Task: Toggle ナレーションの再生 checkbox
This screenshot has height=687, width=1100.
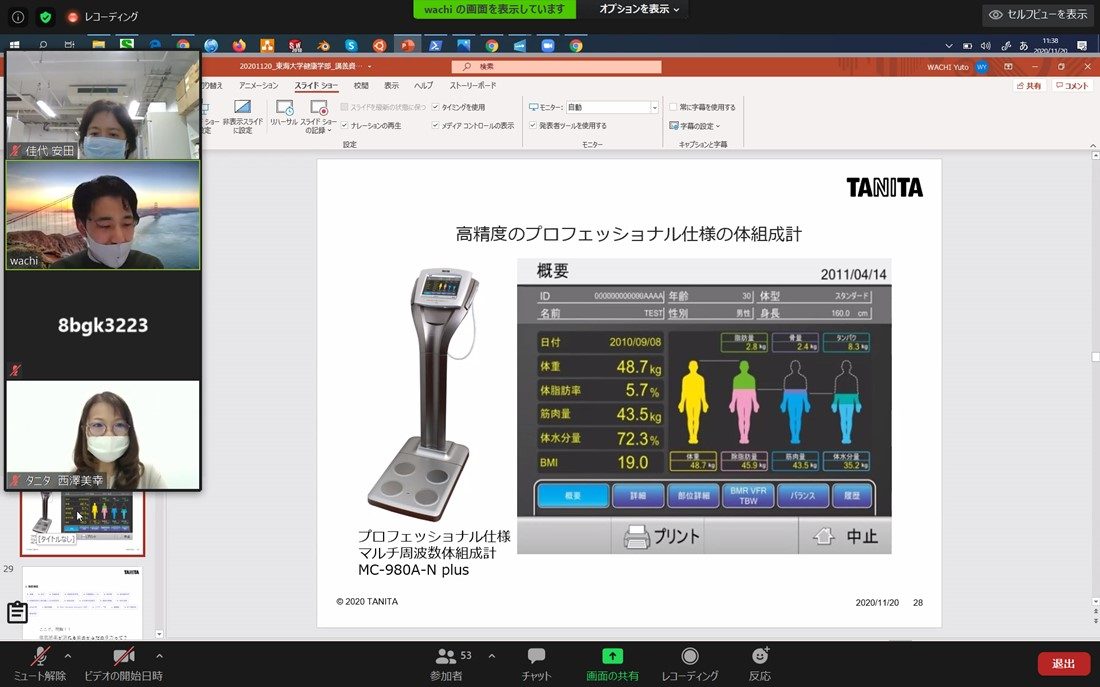Action: point(344,126)
